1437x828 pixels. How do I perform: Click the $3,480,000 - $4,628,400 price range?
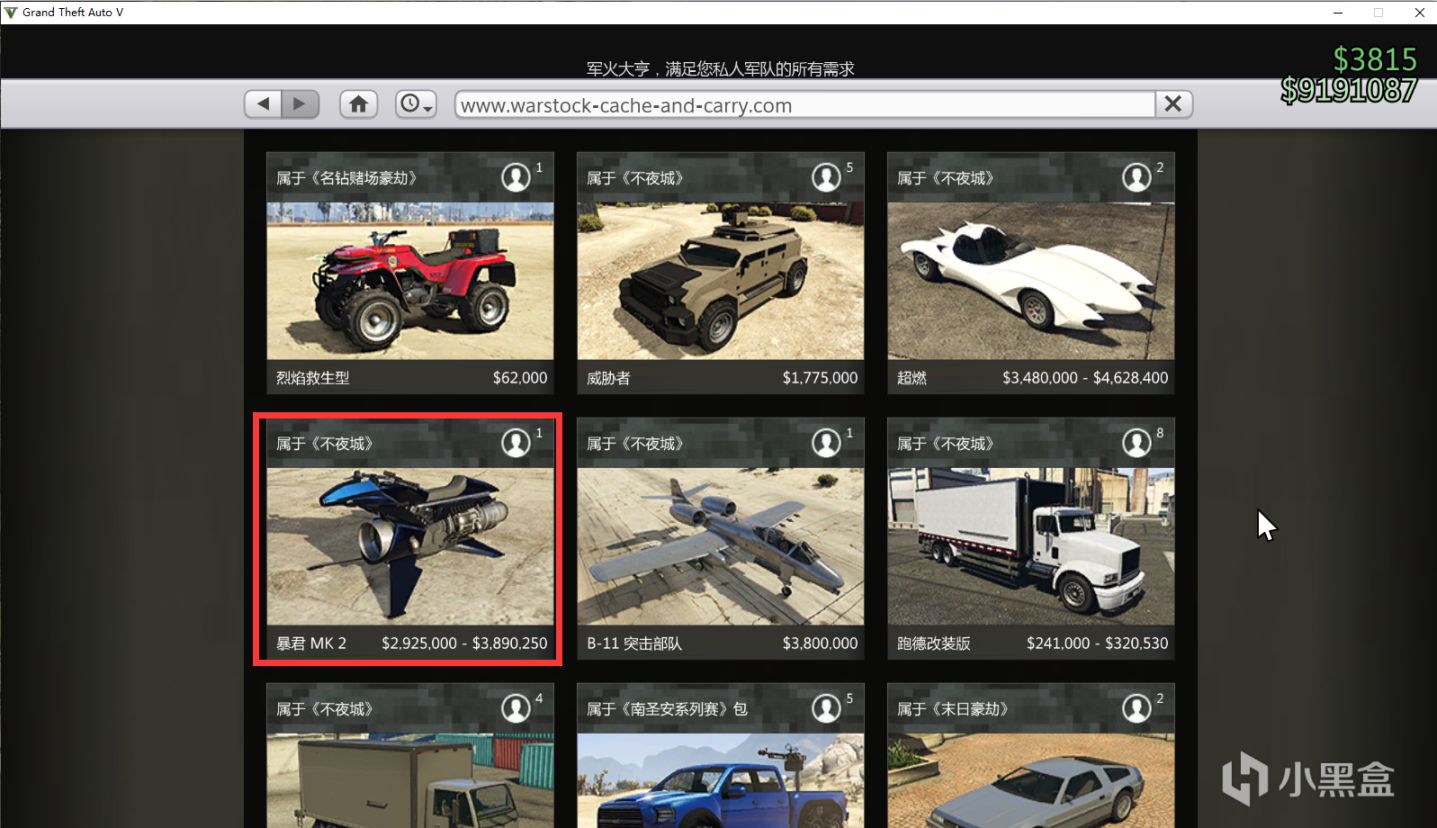(x=1085, y=378)
